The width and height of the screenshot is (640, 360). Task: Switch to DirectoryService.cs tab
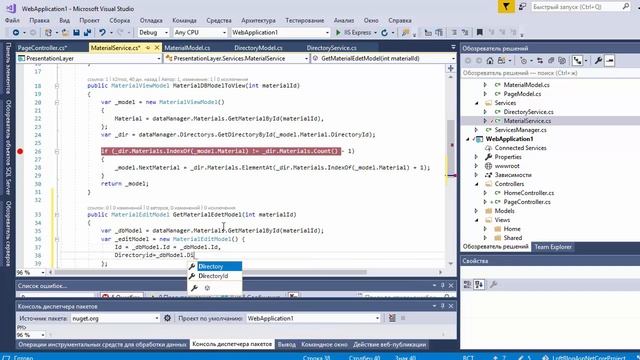[331, 48]
